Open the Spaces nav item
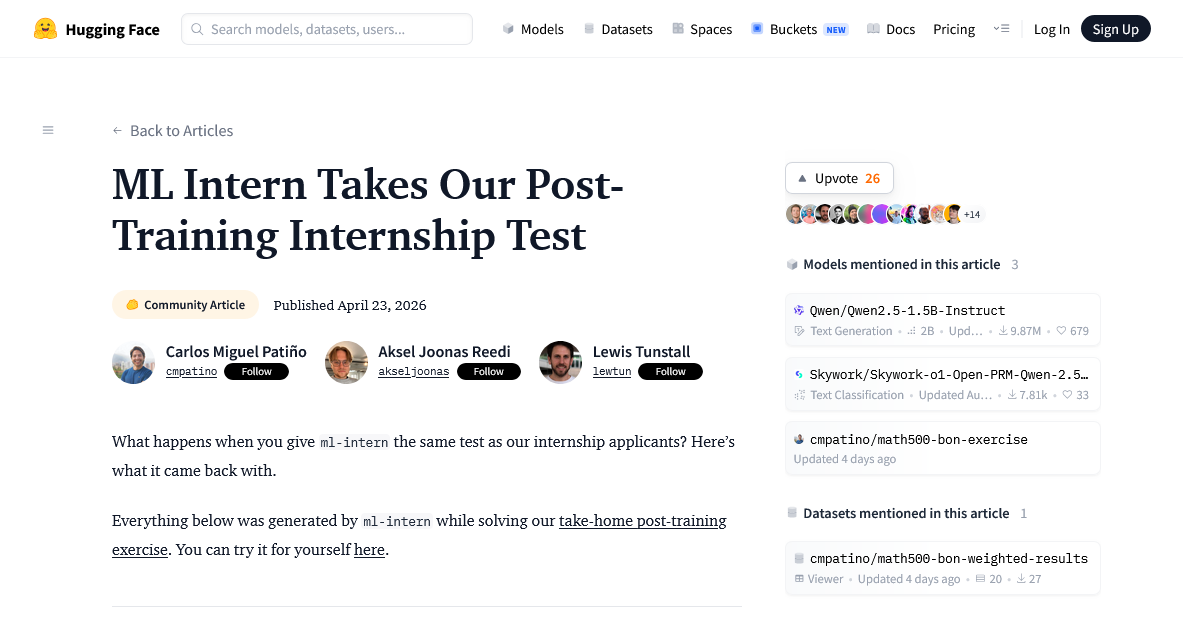1183x623 pixels. pyautogui.click(x=702, y=29)
